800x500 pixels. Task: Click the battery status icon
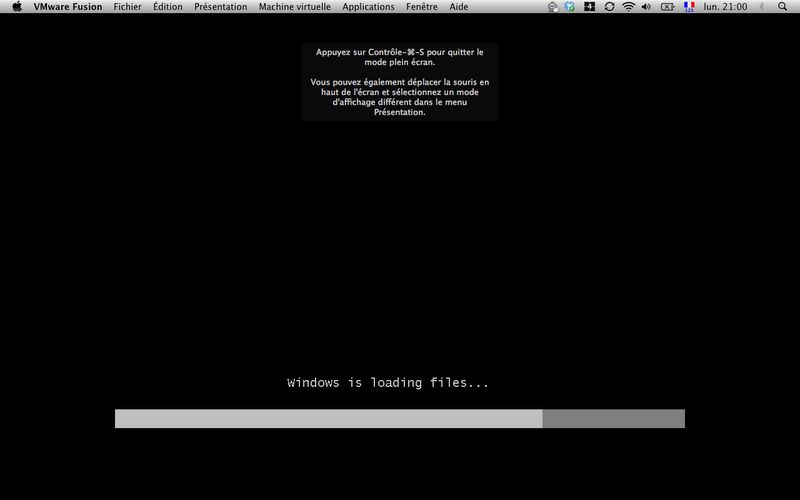(667, 7)
